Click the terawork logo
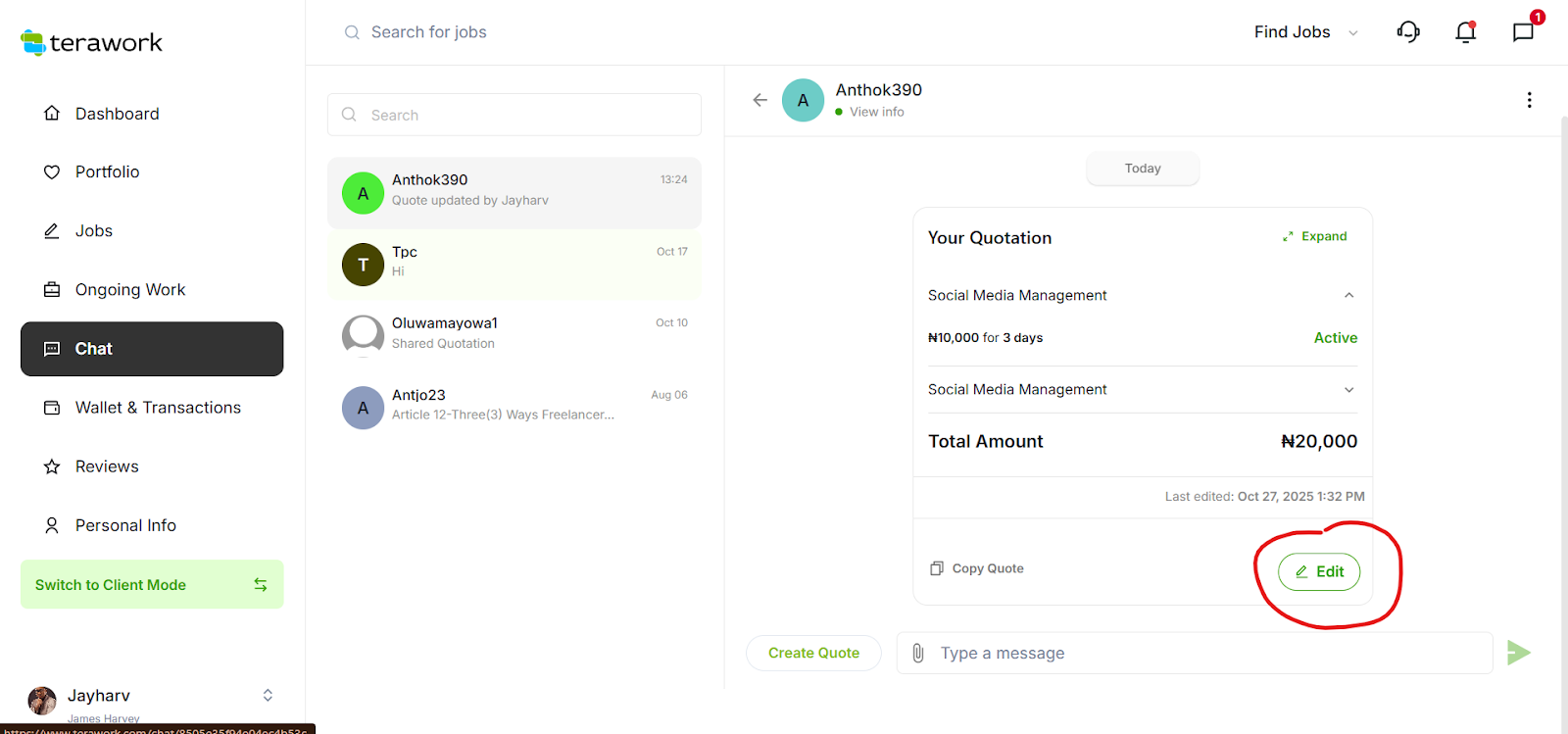 coord(92,42)
